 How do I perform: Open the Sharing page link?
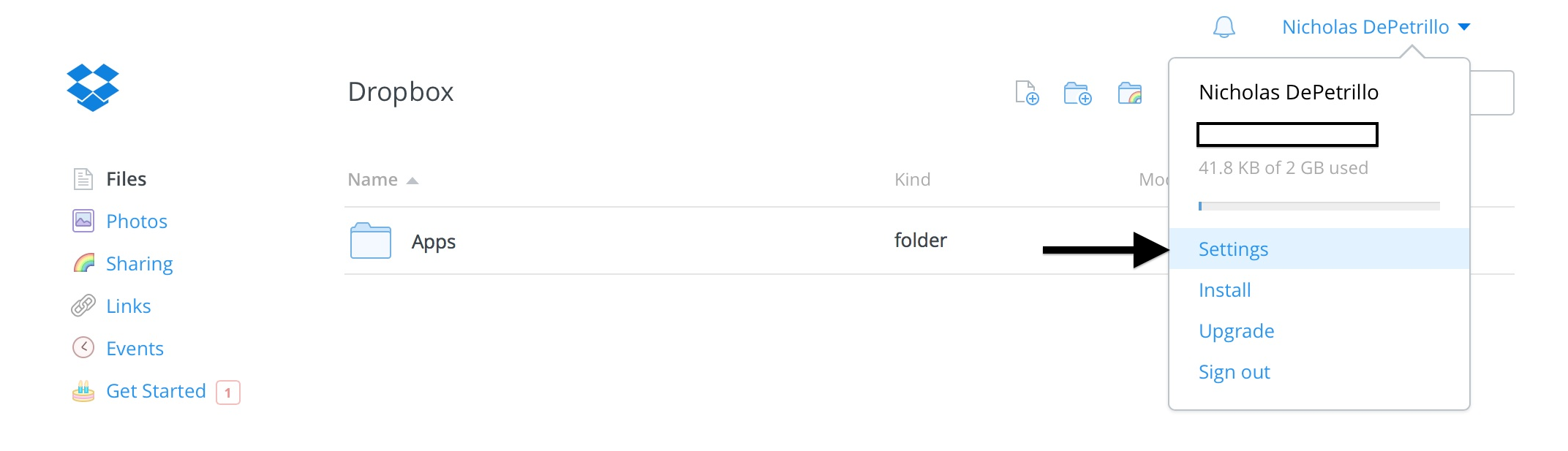pyautogui.click(x=139, y=263)
